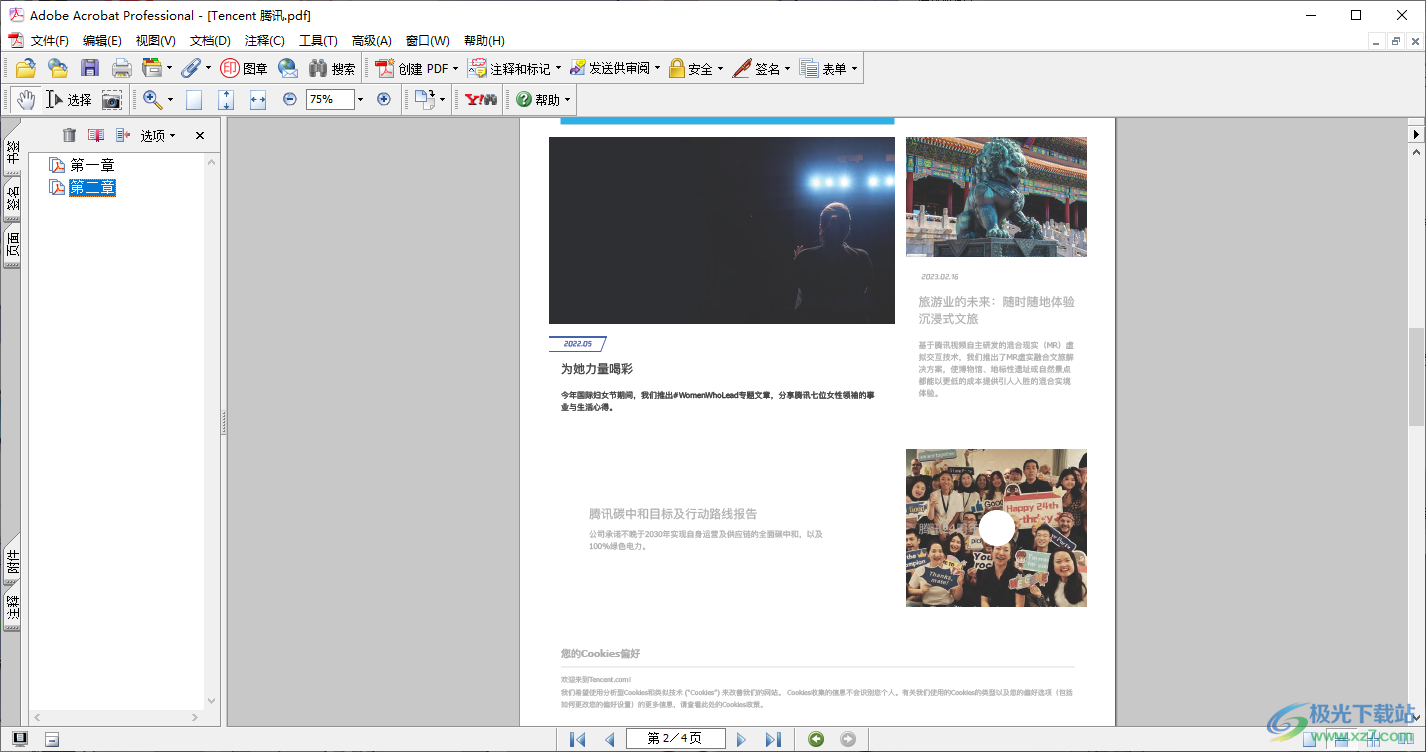Image resolution: width=1426 pixels, height=752 pixels.
Task: Click the green Previous View button
Action: [x=816, y=739]
